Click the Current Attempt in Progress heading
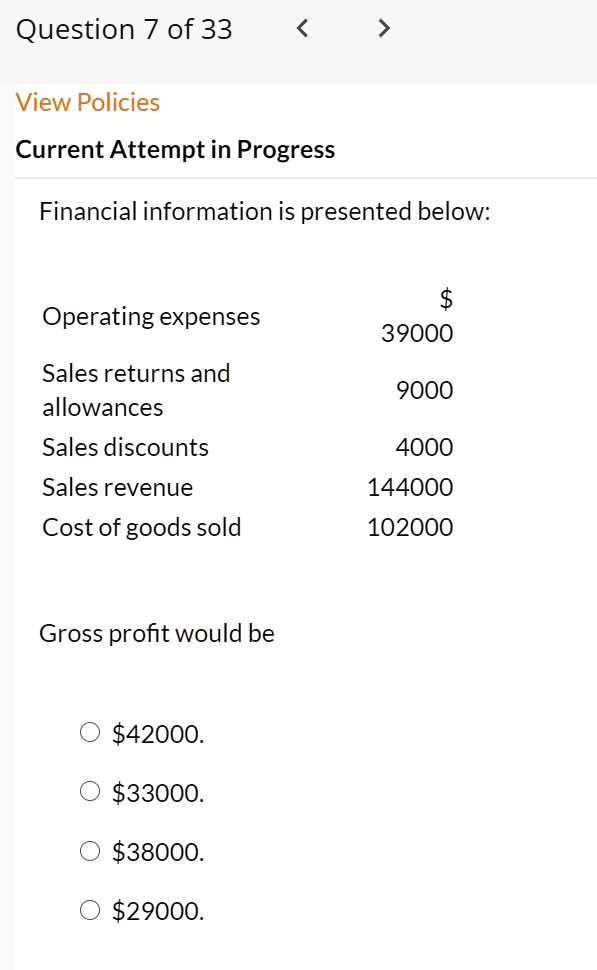The width and height of the screenshot is (597, 970). [175, 150]
